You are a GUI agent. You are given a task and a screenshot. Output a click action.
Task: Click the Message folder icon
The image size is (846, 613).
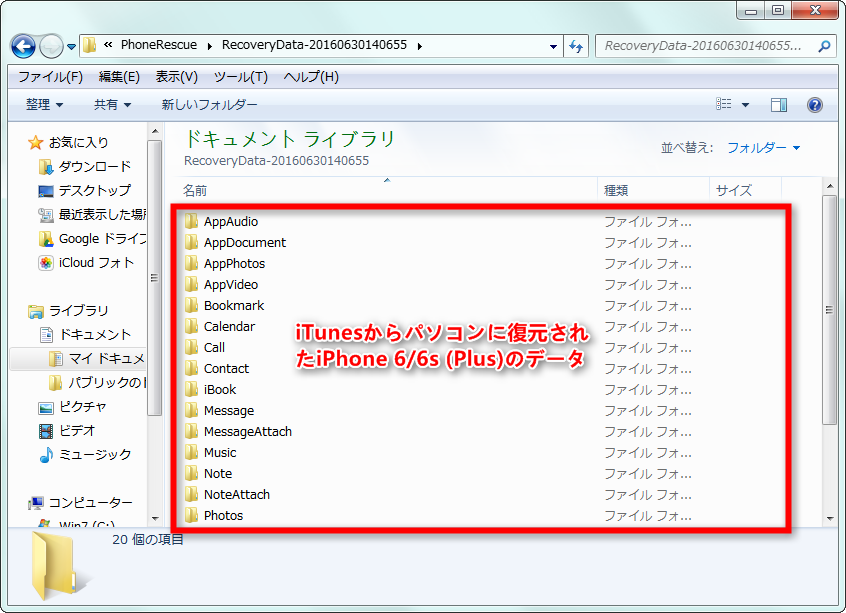pos(192,411)
